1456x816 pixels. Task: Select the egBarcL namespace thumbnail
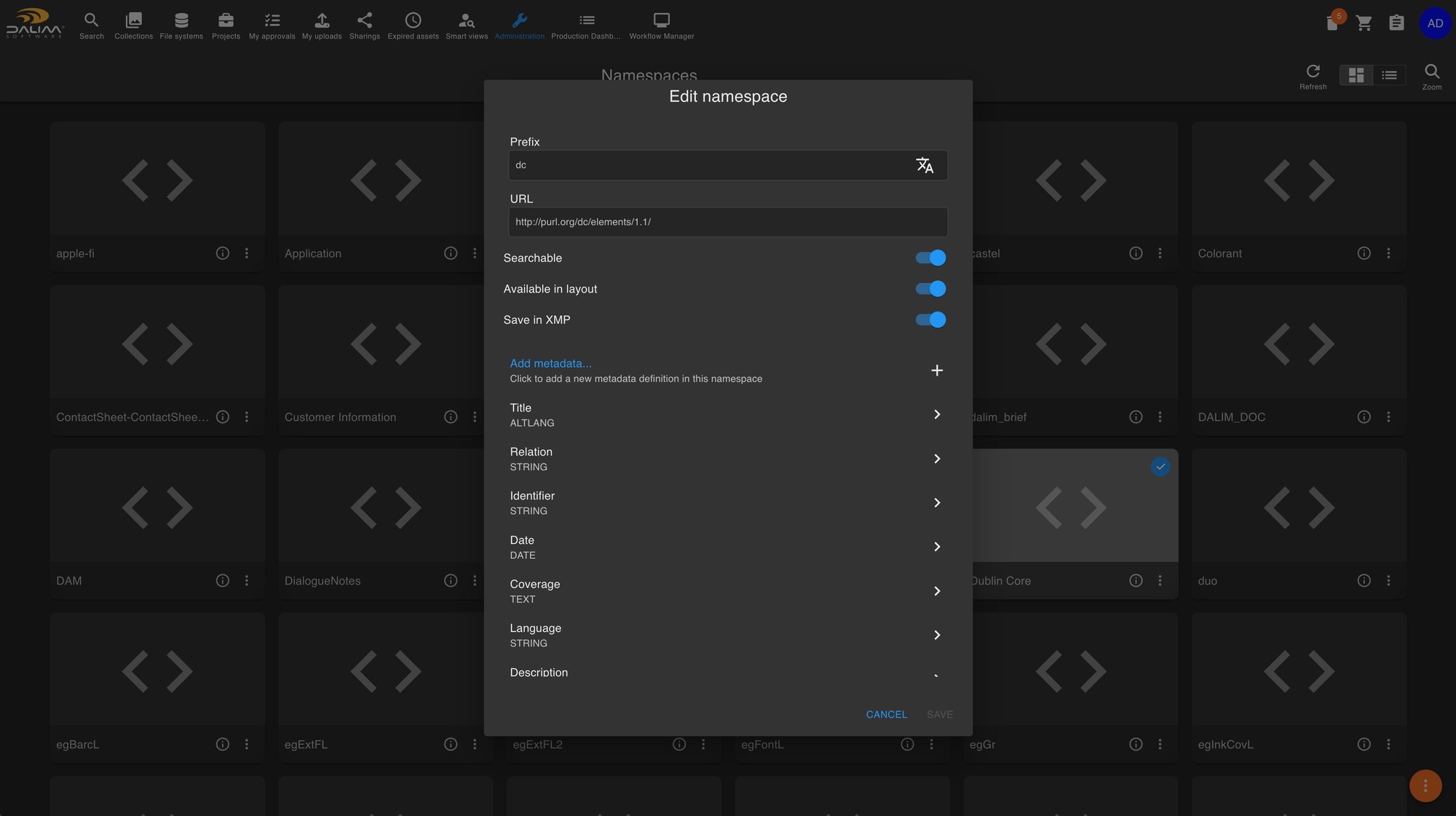click(x=157, y=670)
